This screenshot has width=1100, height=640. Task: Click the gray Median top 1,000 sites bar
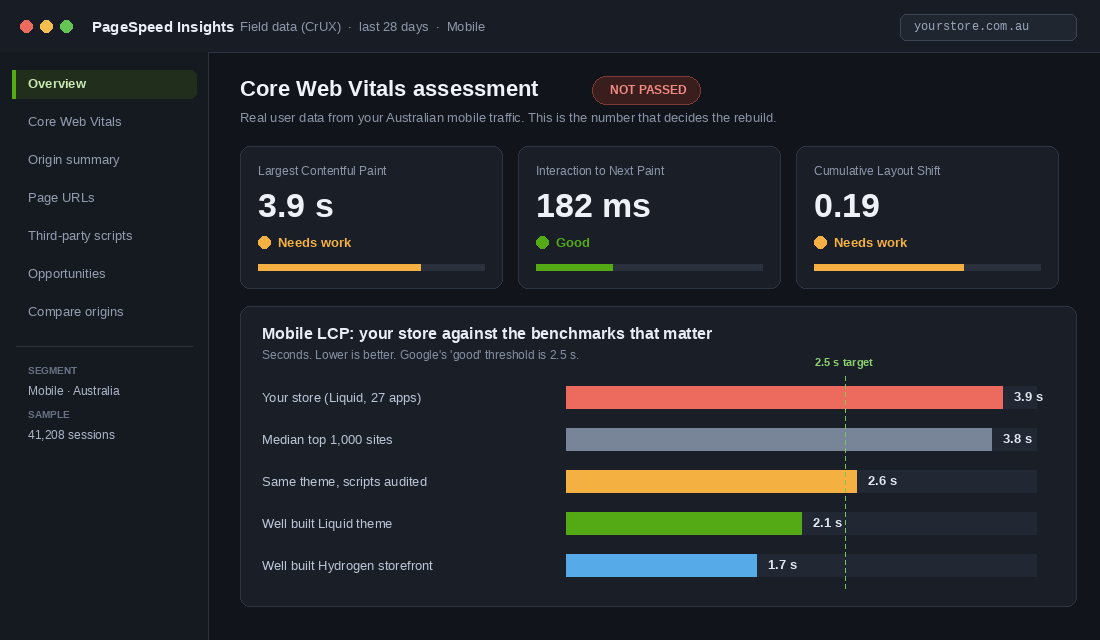(779, 439)
